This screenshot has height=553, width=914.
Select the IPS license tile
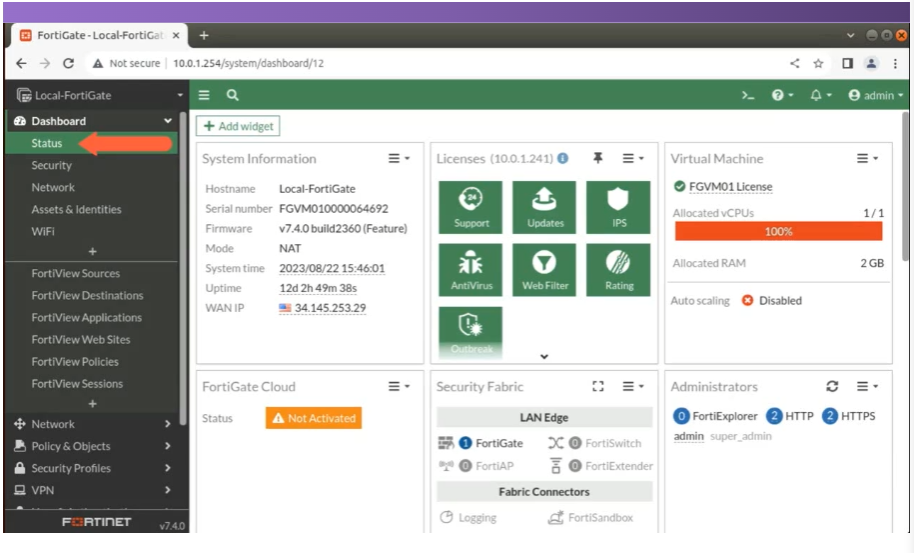coord(618,207)
